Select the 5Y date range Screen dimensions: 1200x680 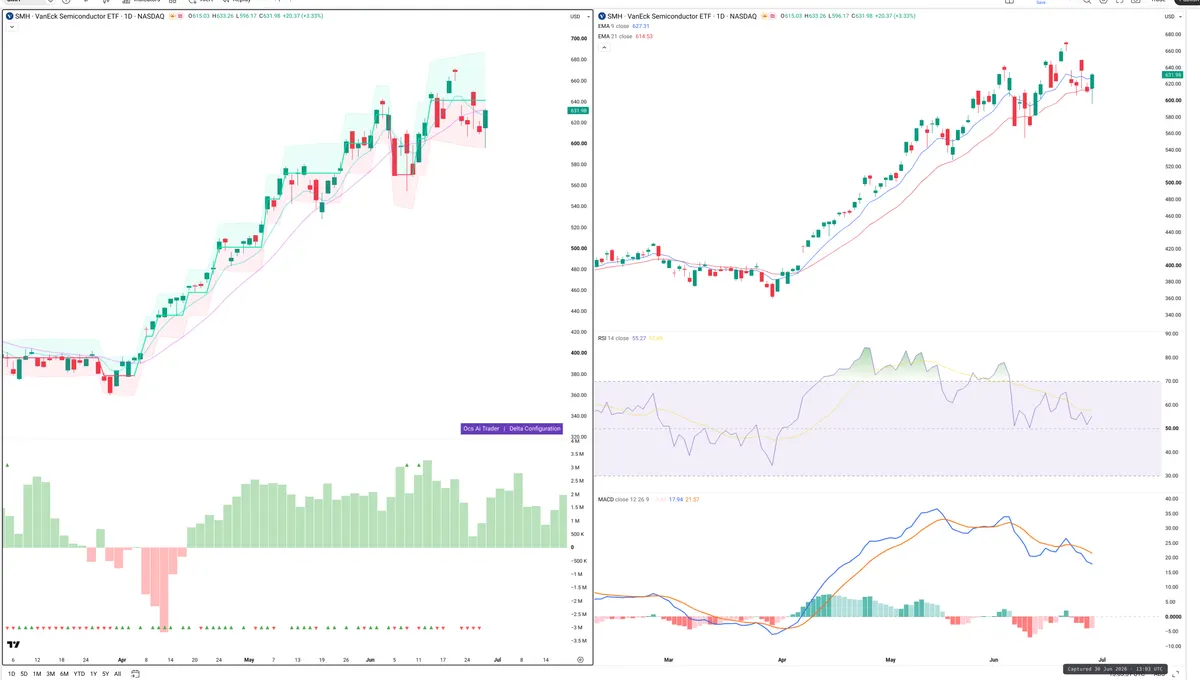click(x=105, y=674)
